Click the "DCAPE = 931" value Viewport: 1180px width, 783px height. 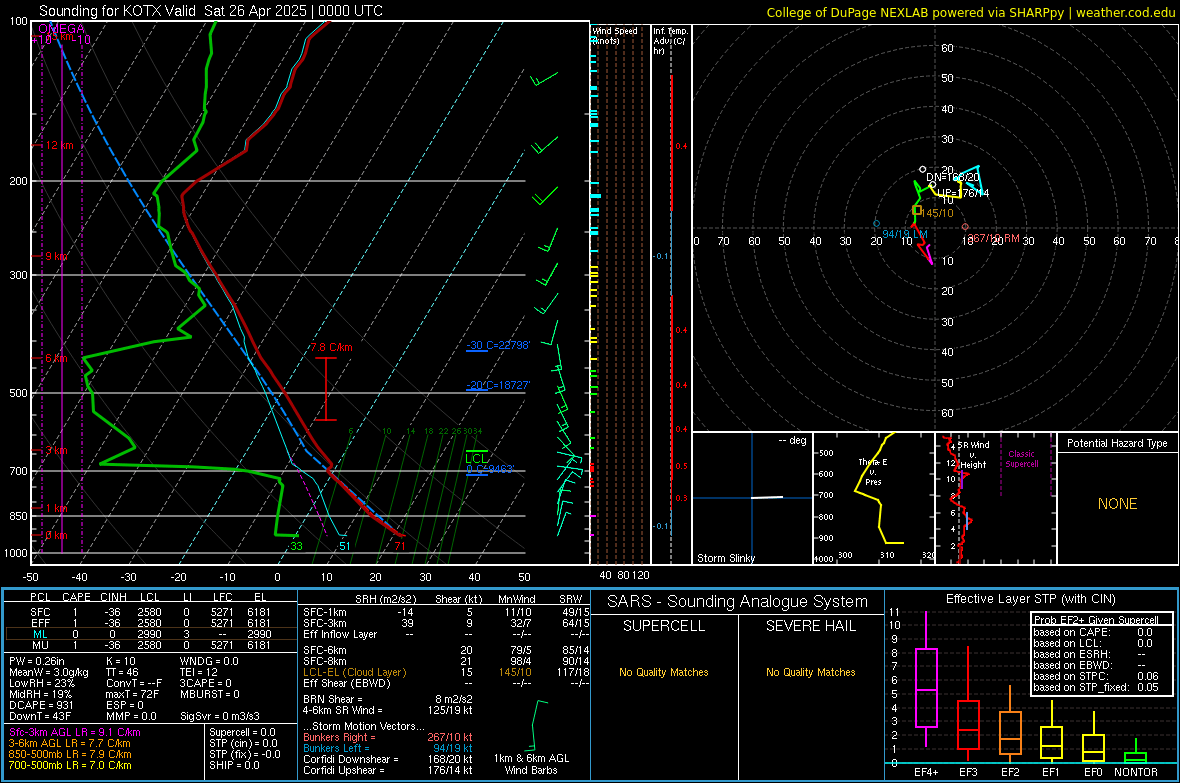coord(39,705)
